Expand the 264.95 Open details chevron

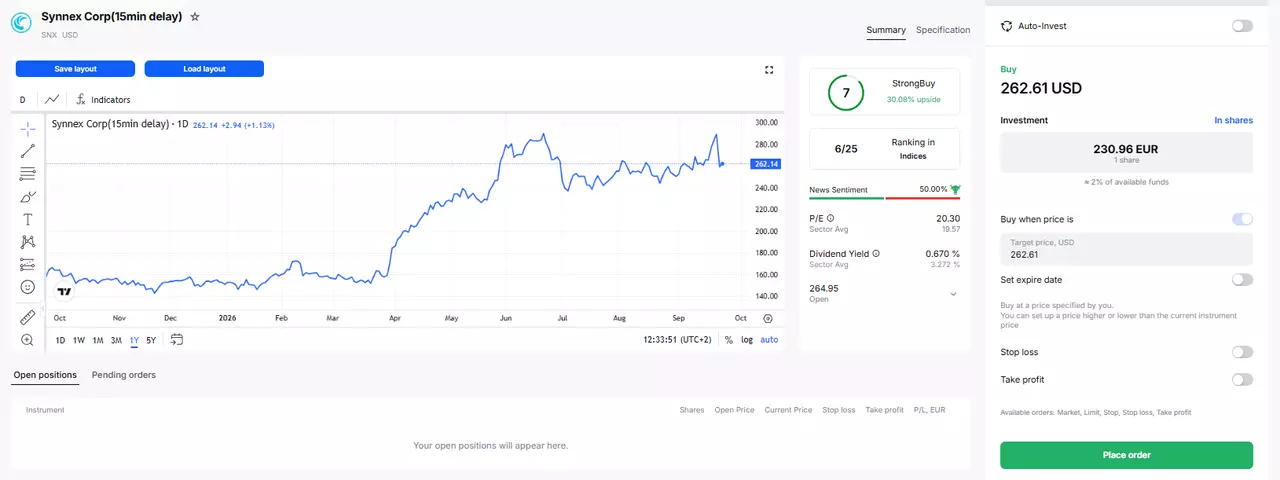coord(953,294)
